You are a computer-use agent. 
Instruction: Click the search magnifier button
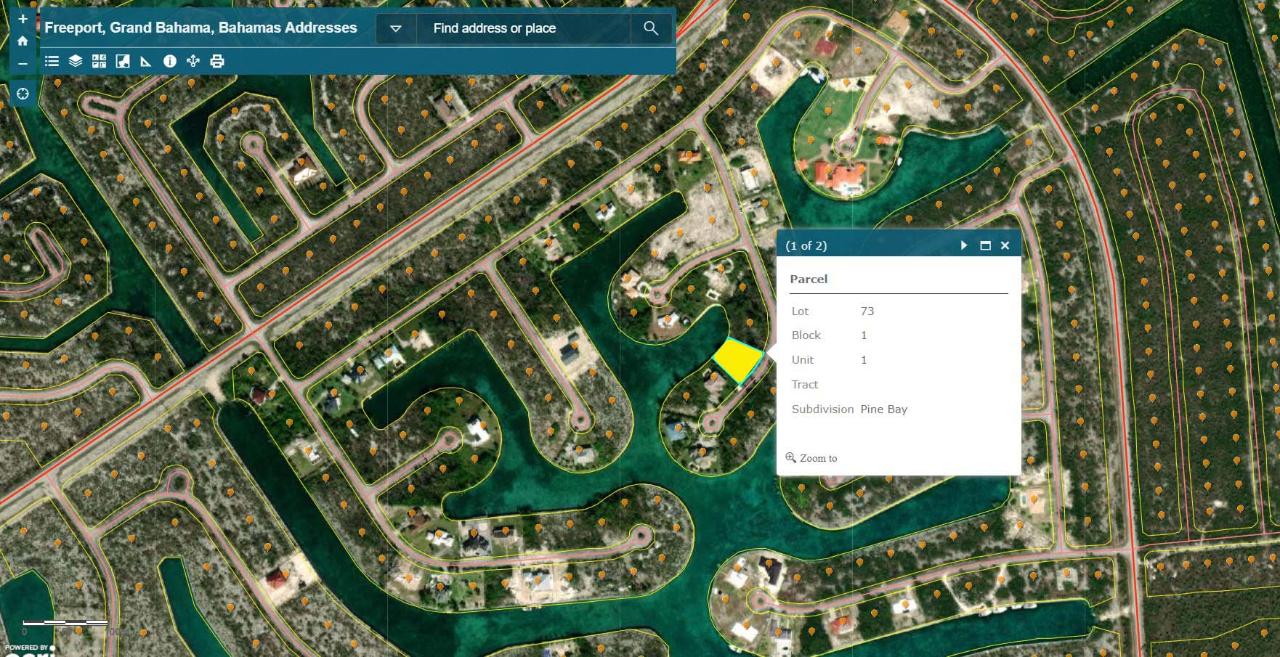coord(651,28)
